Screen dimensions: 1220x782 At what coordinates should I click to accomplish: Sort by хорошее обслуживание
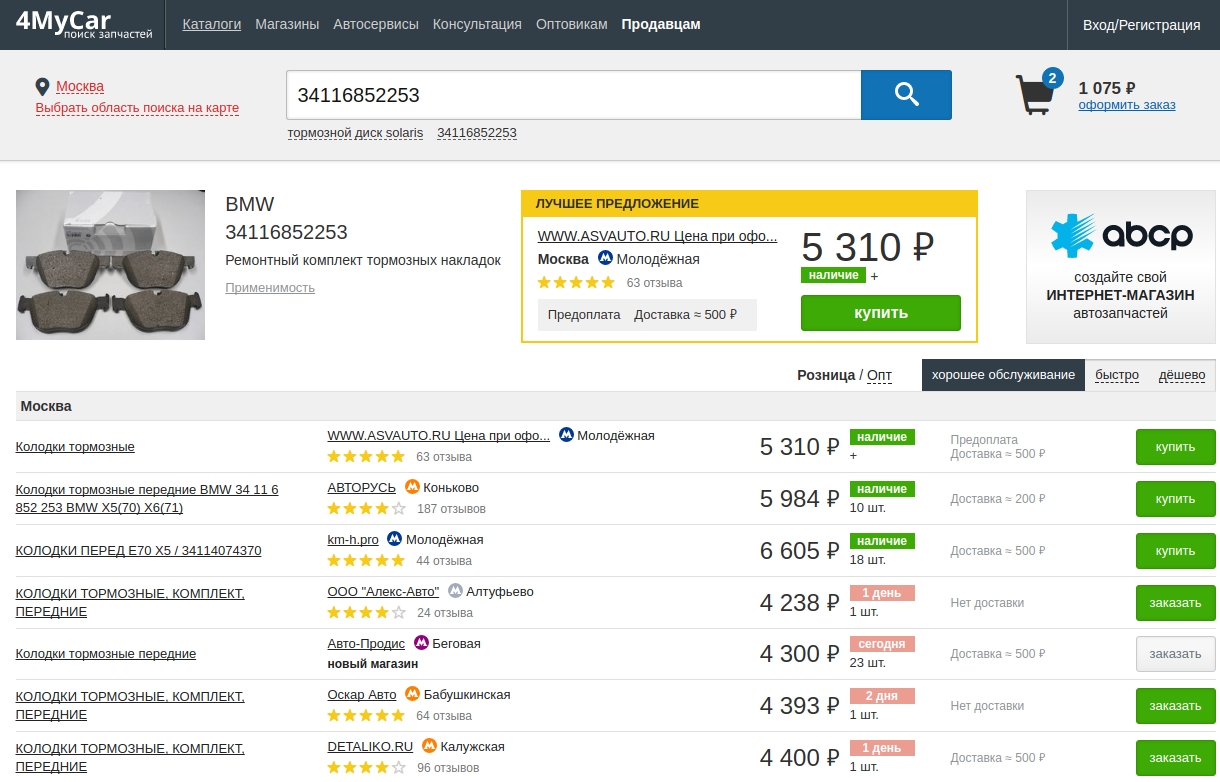tap(1003, 375)
